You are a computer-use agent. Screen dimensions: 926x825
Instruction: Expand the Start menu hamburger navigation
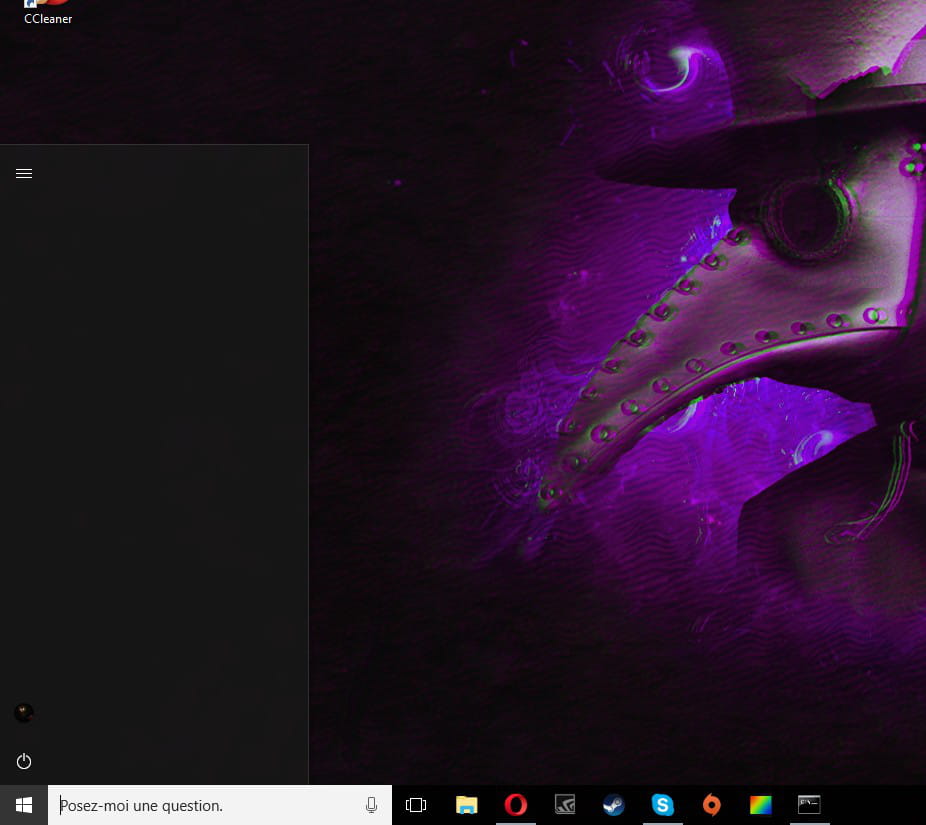pos(24,174)
